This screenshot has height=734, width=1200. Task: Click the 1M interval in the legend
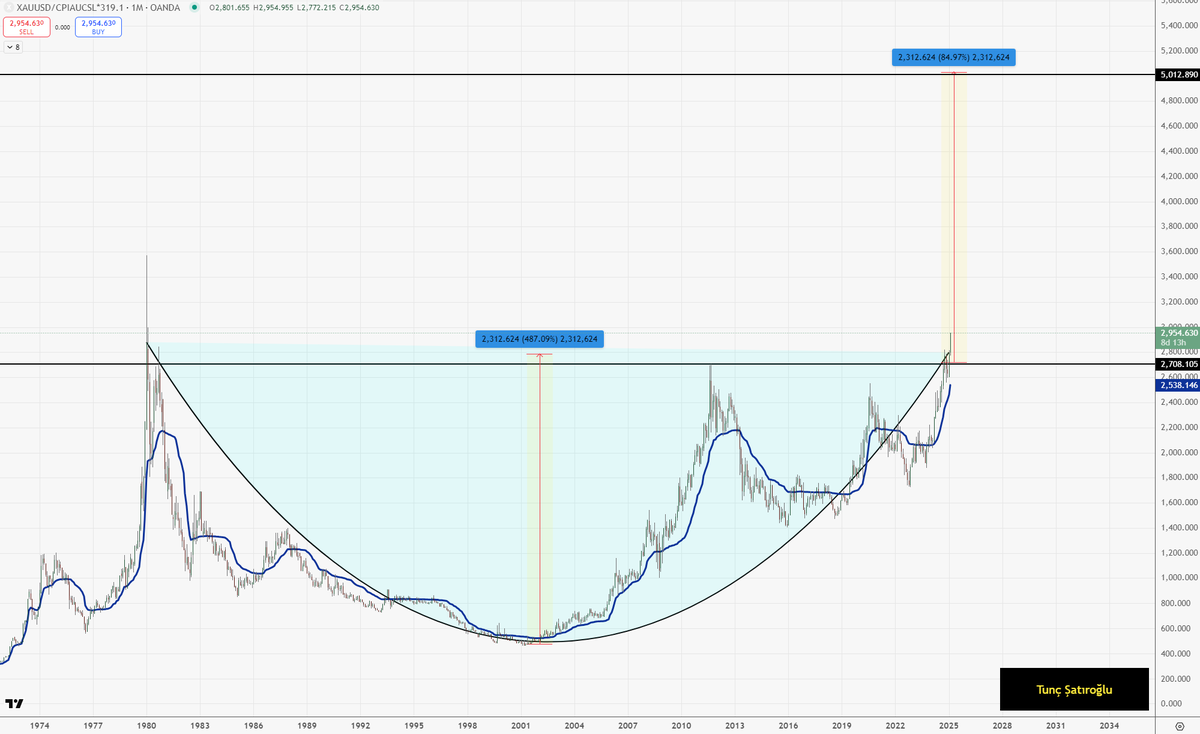[x=139, y=8]
